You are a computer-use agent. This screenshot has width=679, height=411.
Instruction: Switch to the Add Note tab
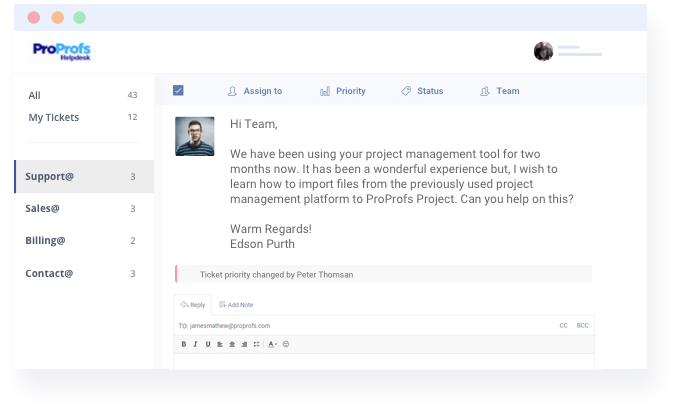[236, 305]
